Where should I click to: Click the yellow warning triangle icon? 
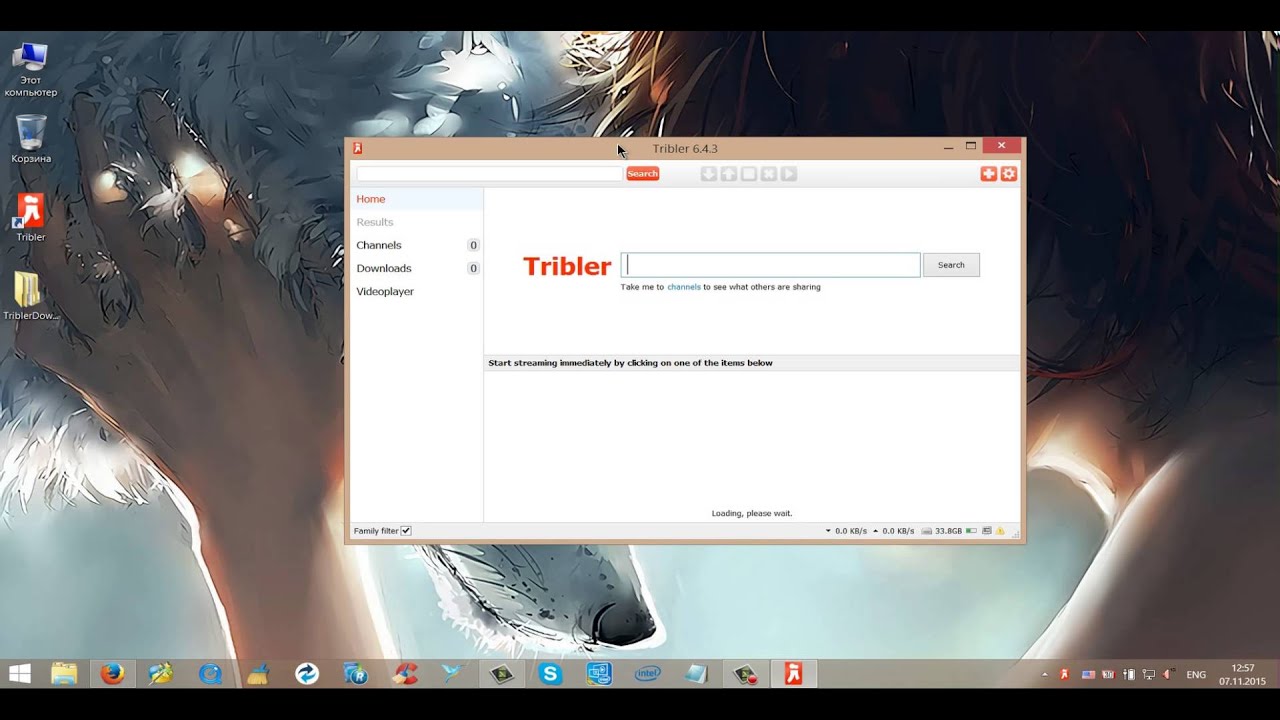(x=1000, y=531)
